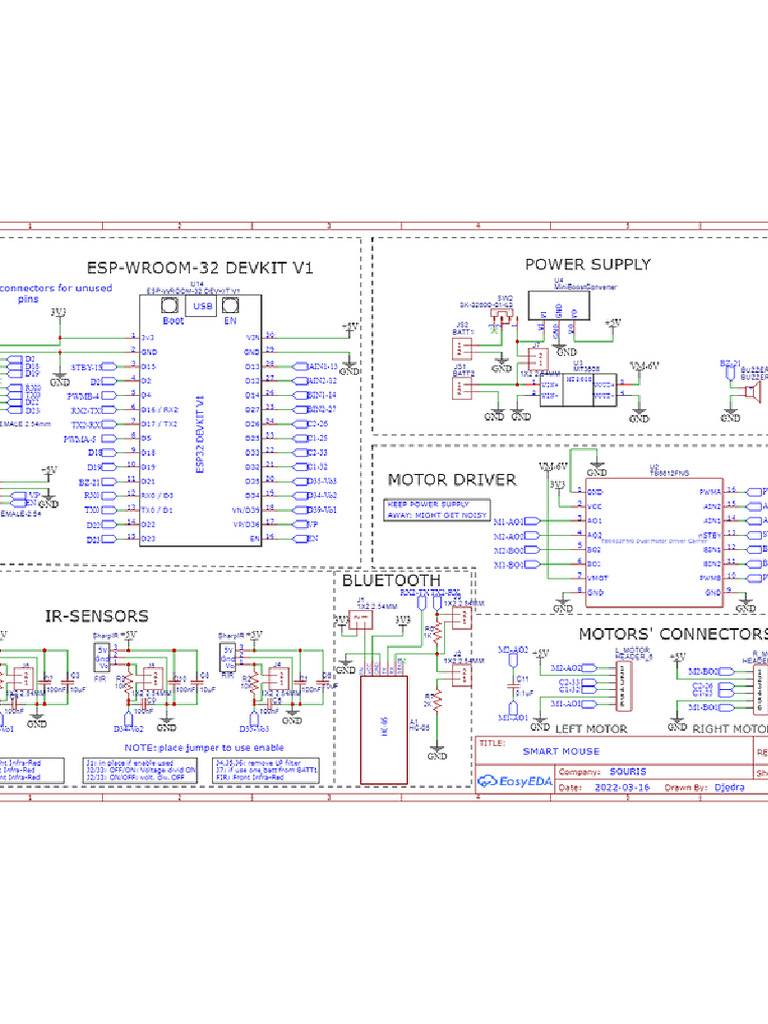Click the KEEP POWER SUPPLY AWAY note box
The width and height of the screenshot is (768, 1024).
tap(437, 510)
